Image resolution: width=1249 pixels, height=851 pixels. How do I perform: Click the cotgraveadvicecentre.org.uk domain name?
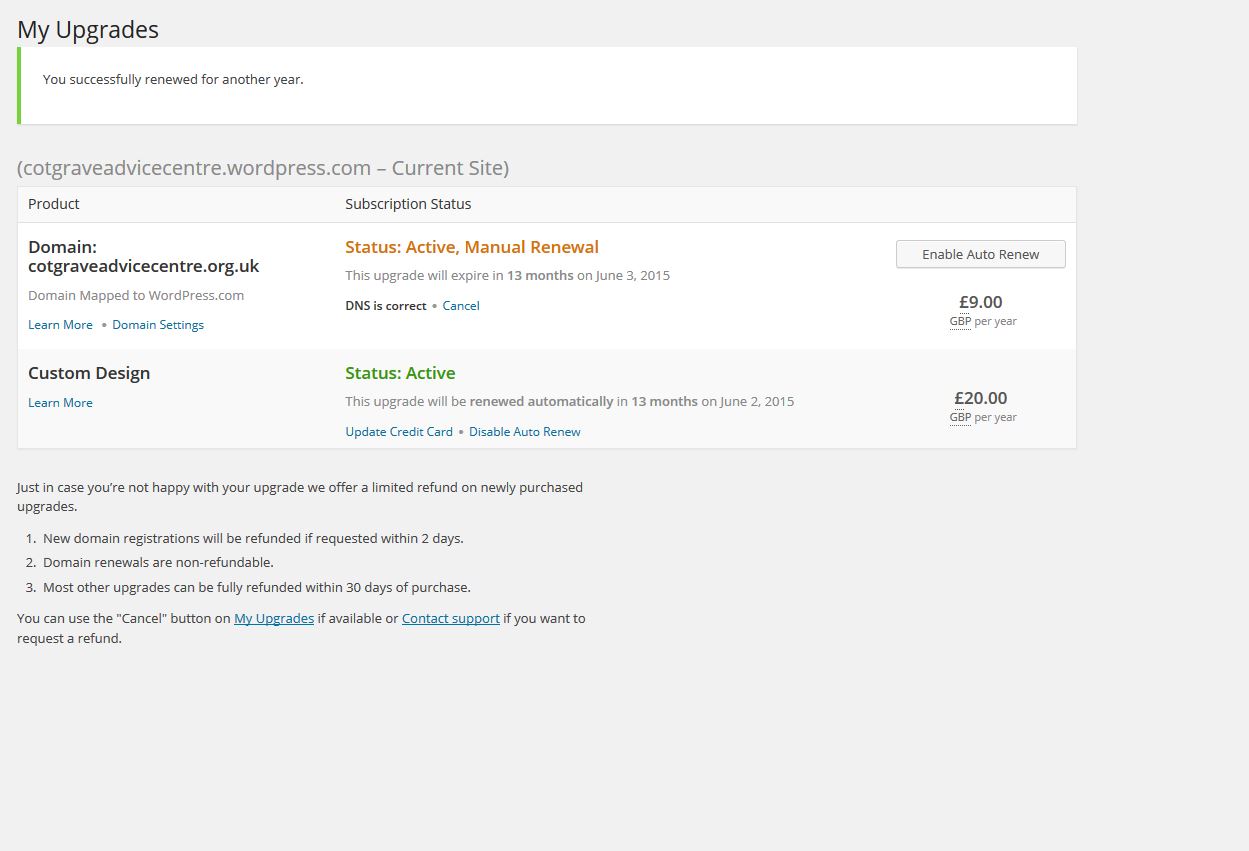pos(144,266)
